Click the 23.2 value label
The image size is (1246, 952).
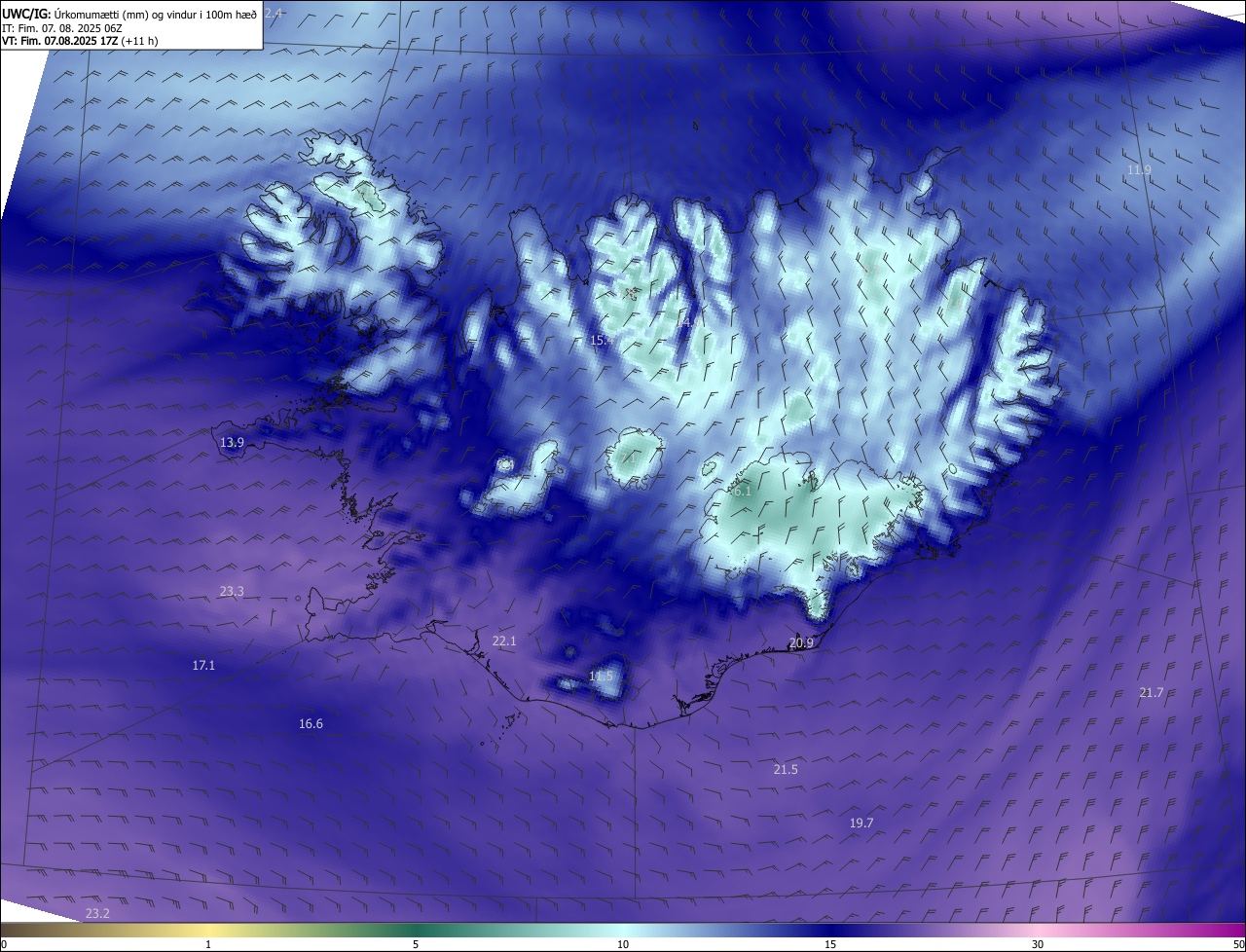point(97,913)
